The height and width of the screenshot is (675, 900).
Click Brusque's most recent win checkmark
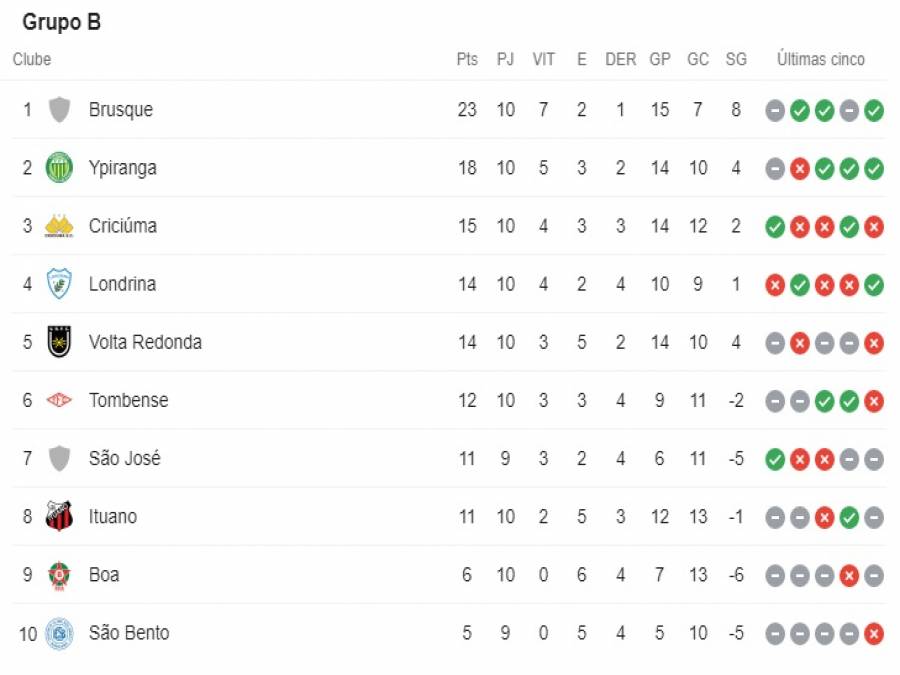874,111
